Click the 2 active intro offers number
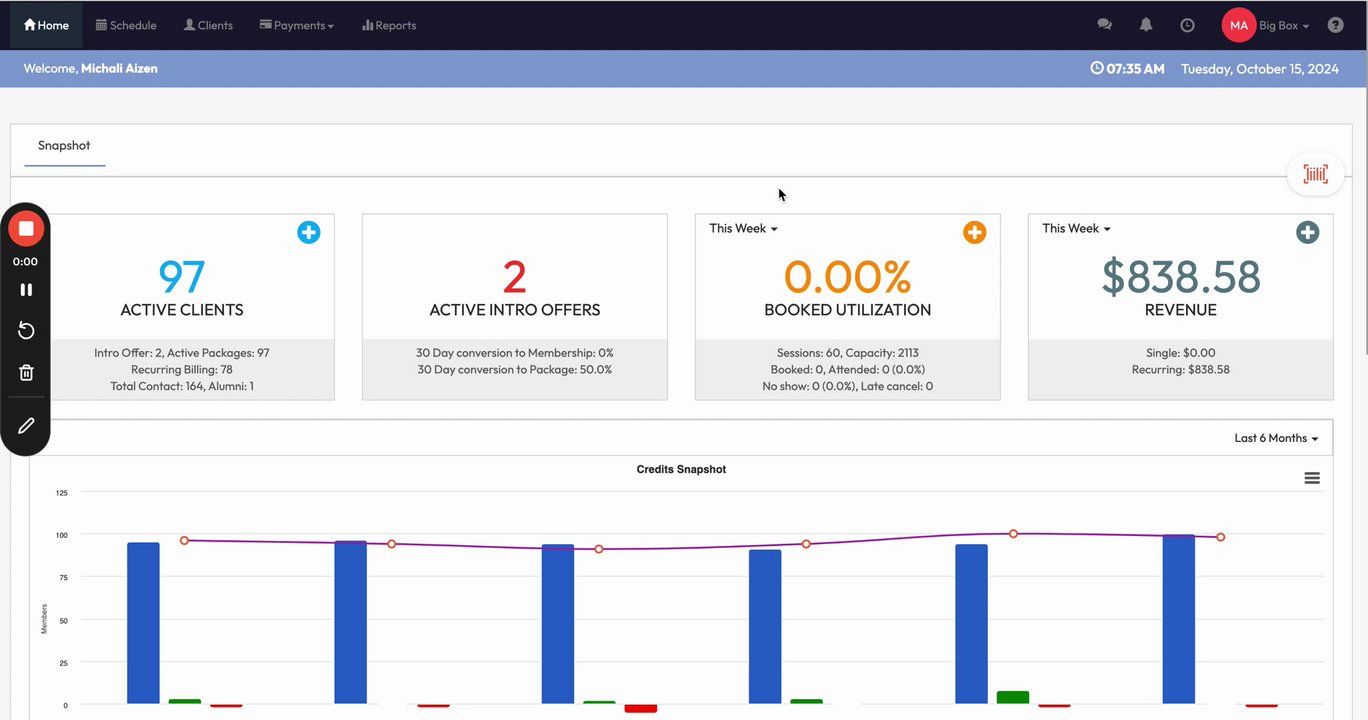 [515, 277]
